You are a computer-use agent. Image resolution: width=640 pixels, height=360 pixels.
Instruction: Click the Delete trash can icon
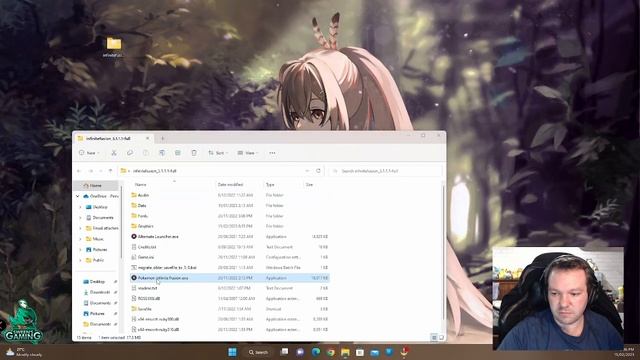pos(194,153)
